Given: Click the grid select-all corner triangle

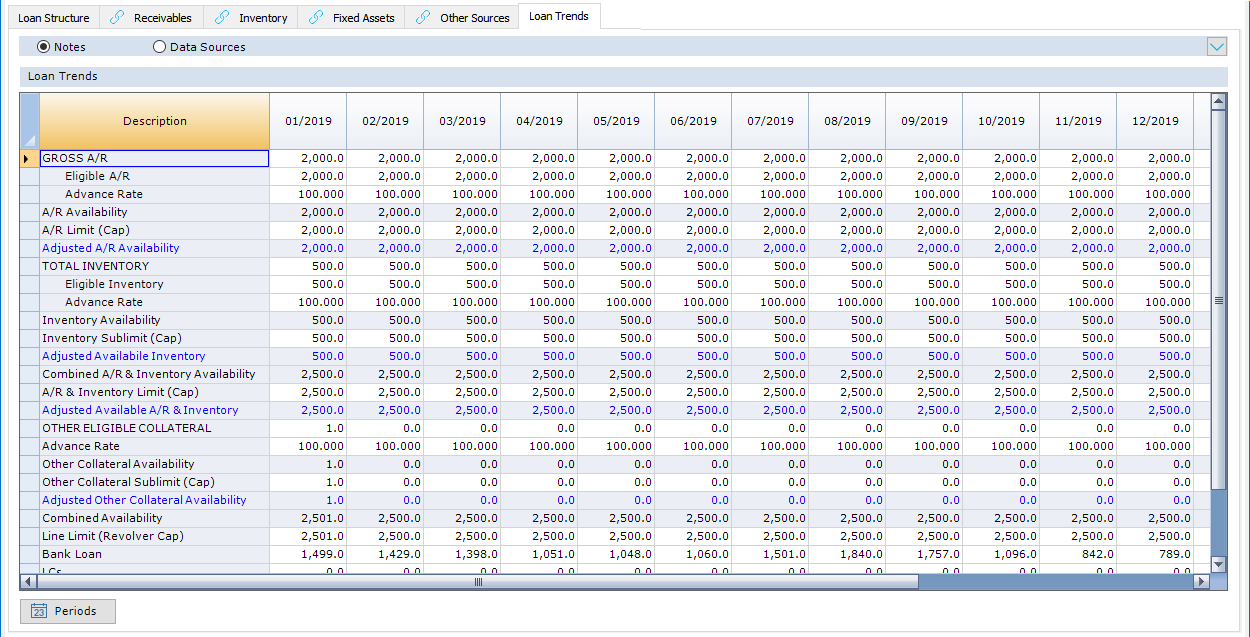Looking at the screenshot, I should point(29,140).
